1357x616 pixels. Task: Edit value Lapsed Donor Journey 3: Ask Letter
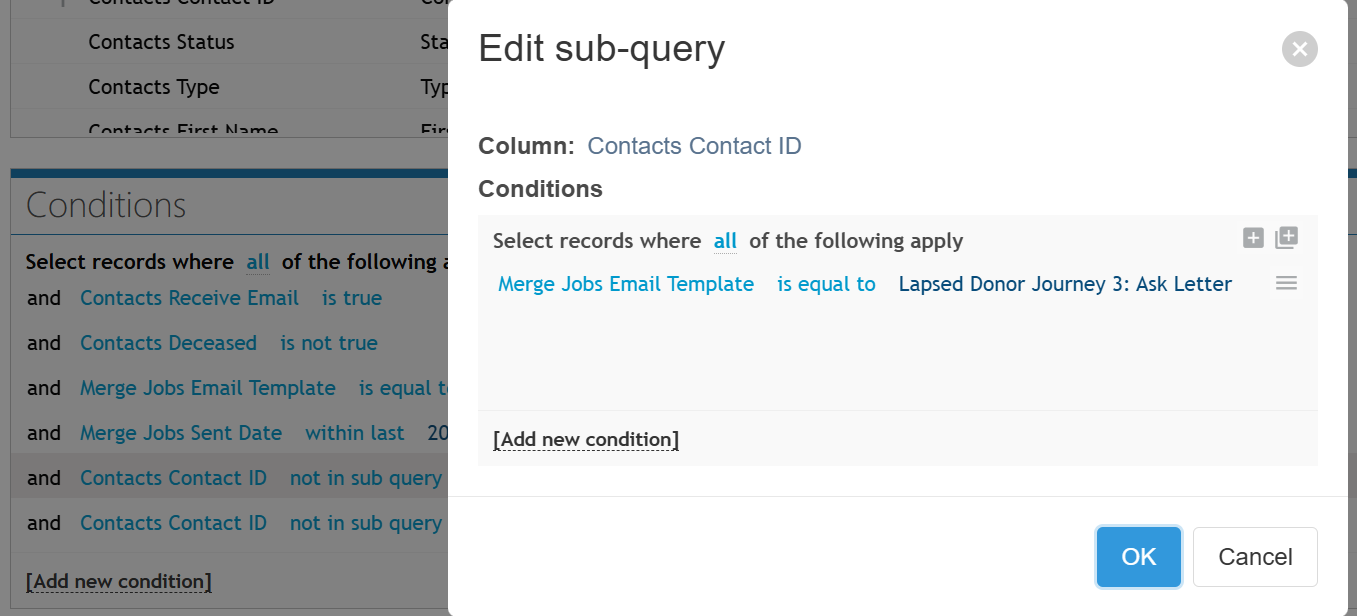point(1065,284)
